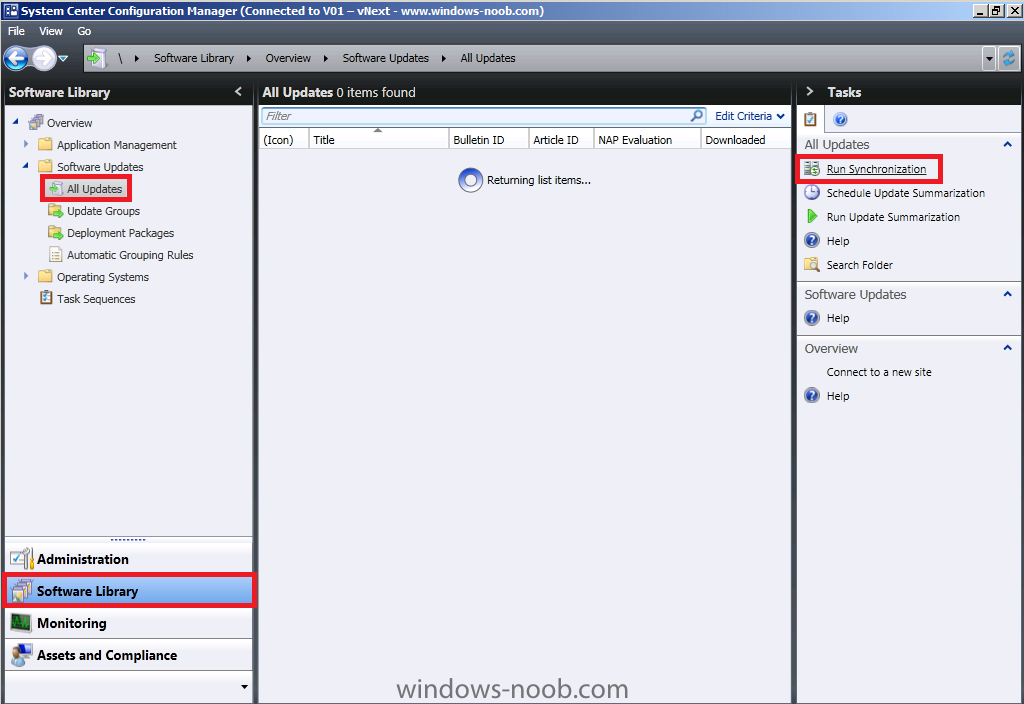Select the help tab icon in Tasks

840,119
